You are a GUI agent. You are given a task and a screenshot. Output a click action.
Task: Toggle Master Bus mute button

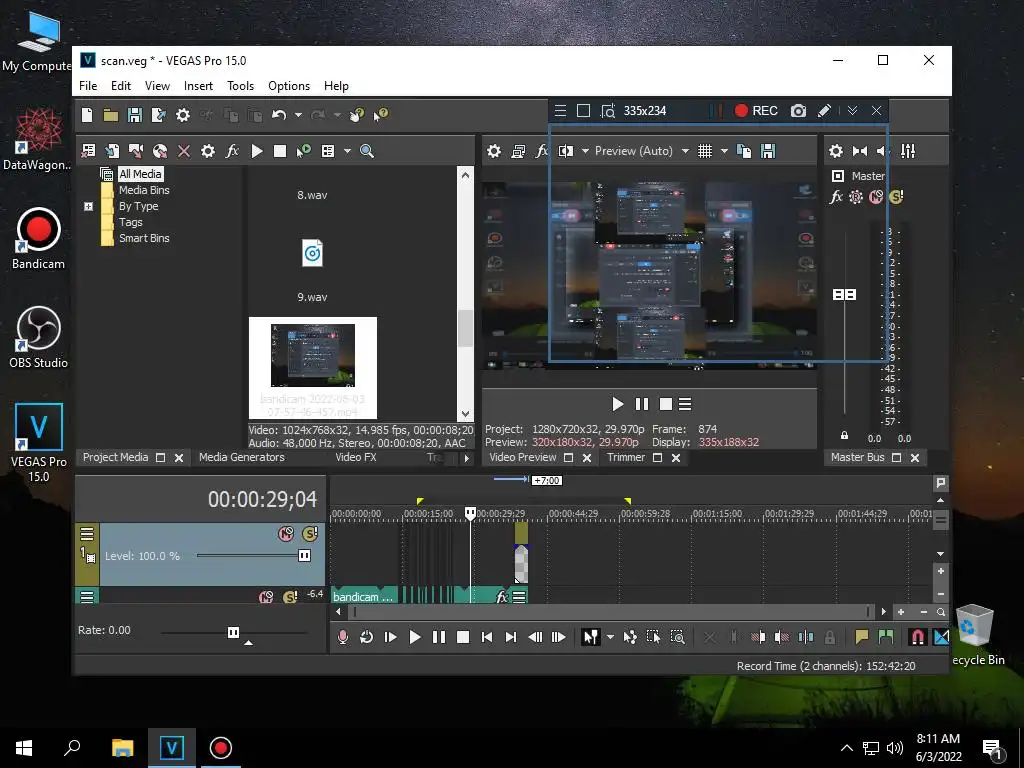[876, 197]
